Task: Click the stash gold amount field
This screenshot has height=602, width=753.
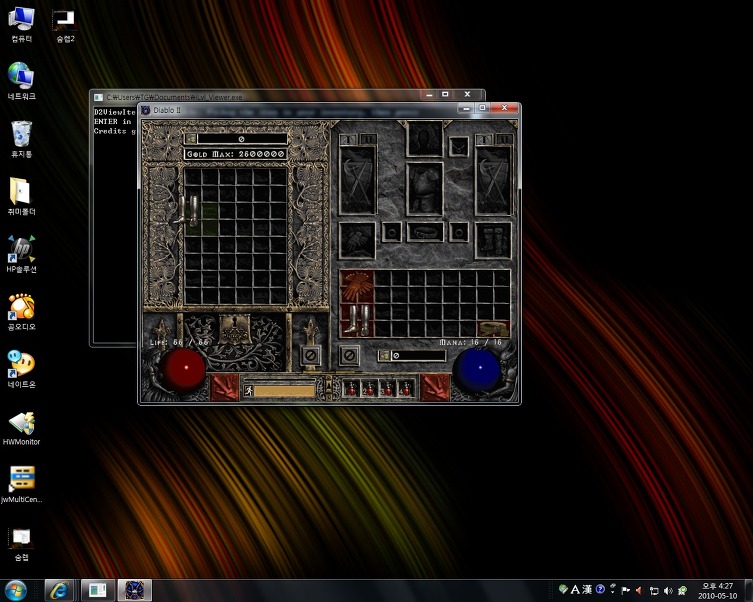Action: (242, 139)
